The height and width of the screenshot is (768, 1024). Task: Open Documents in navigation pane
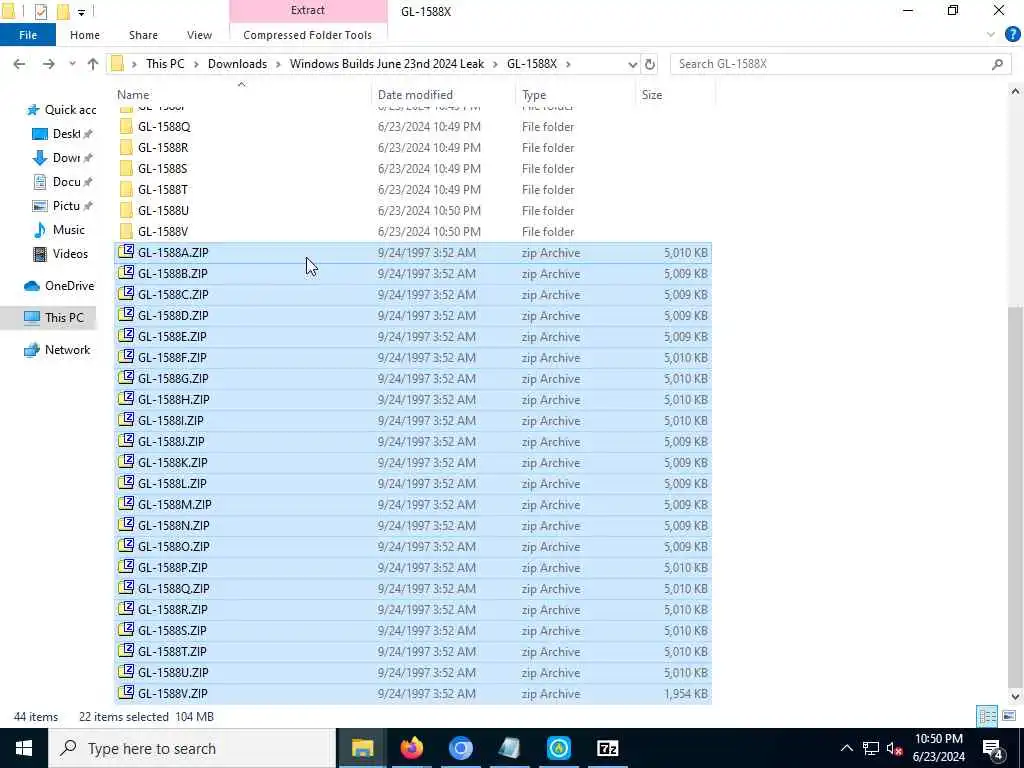pos(62,182)
